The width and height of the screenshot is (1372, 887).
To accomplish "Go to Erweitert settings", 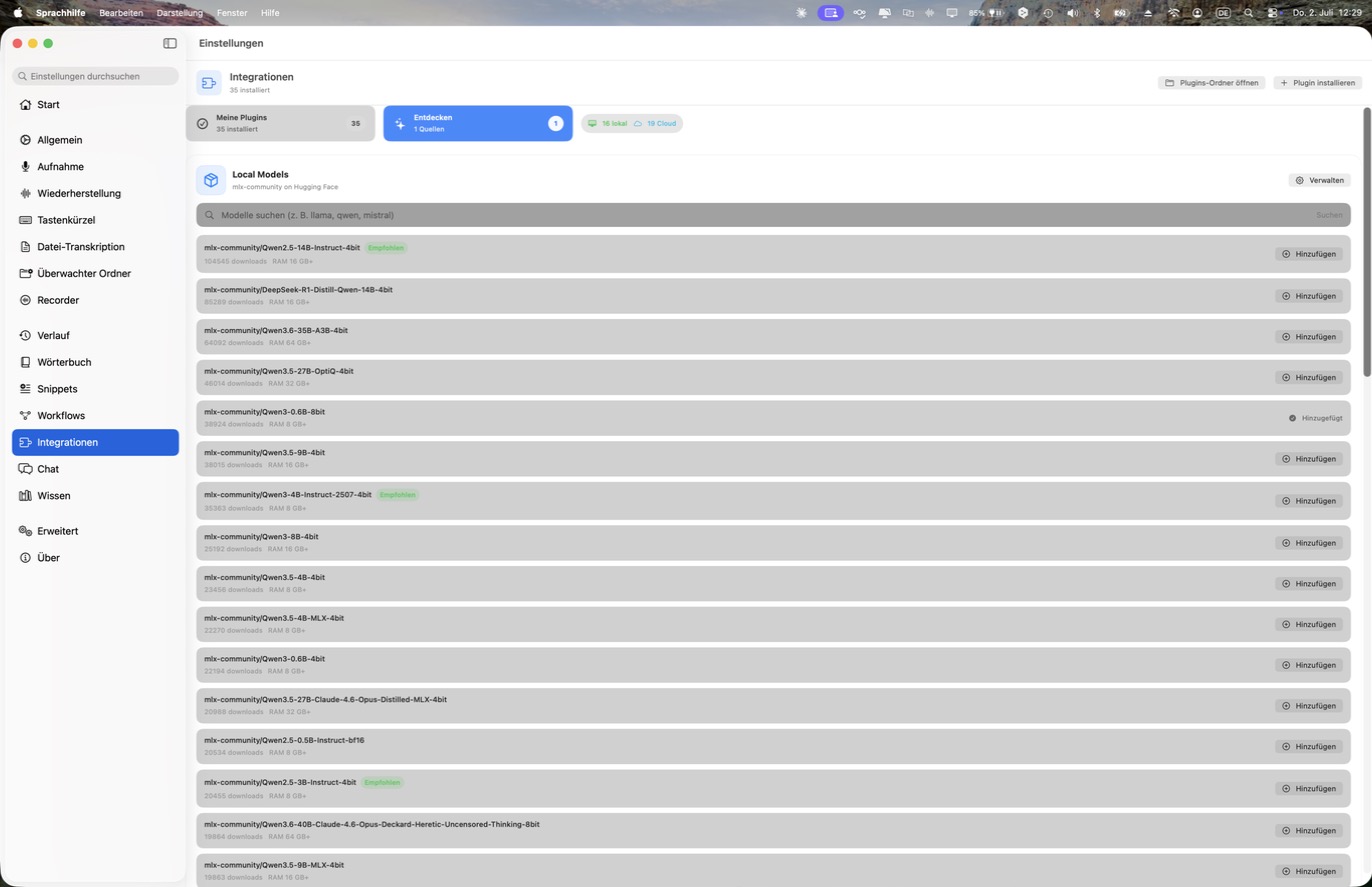I will [95, 531].
